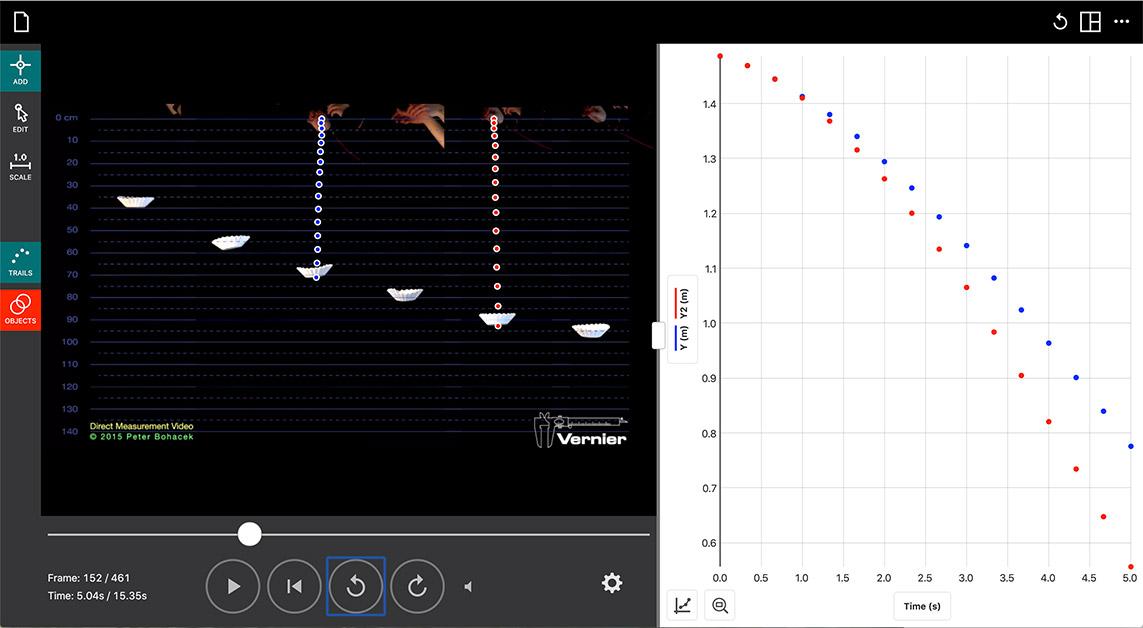Open the Time (s) axis label selector
This screenshot has width=1143, height=628.
(921, 605)
